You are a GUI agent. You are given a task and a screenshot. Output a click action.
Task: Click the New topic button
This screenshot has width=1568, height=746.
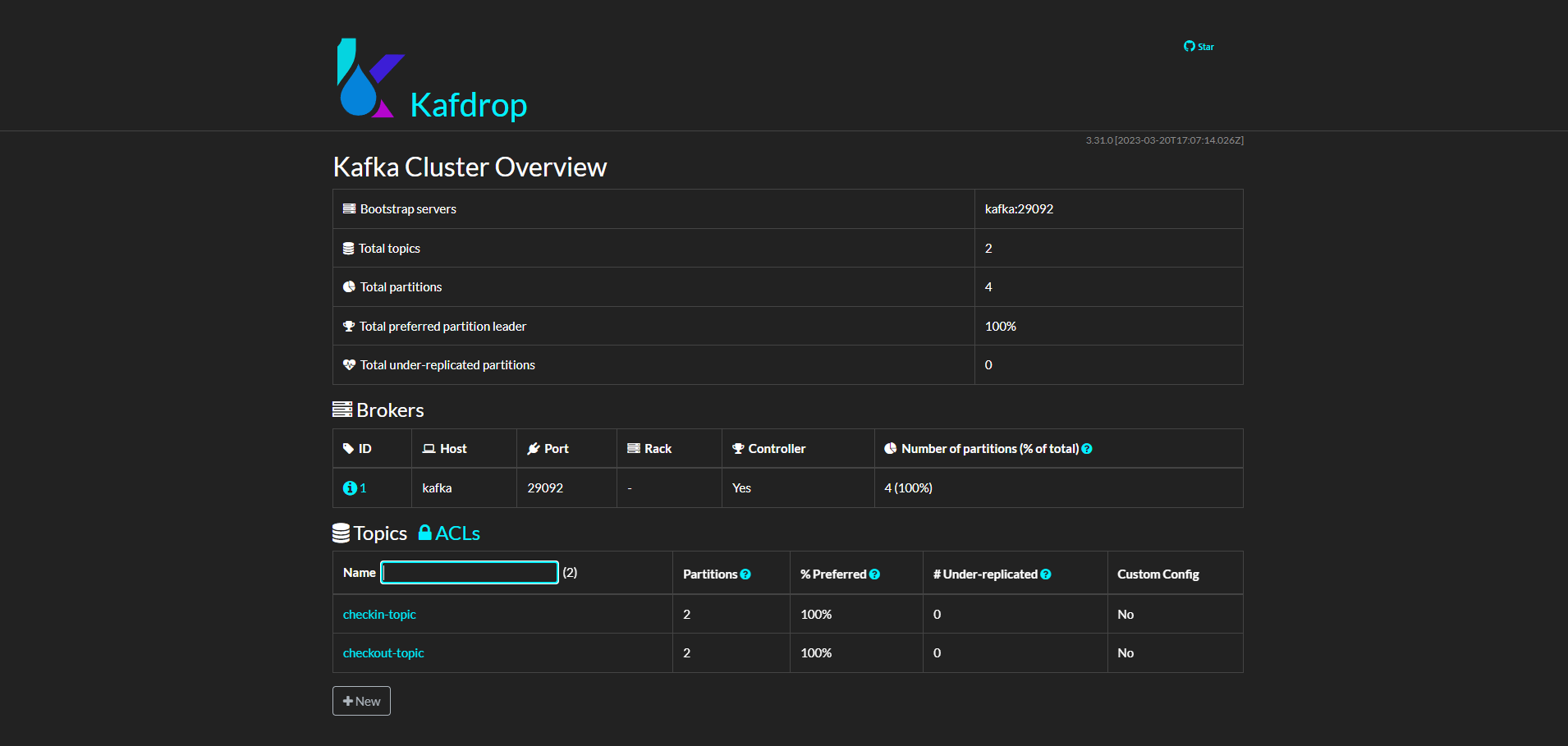[x=361, y=701]
